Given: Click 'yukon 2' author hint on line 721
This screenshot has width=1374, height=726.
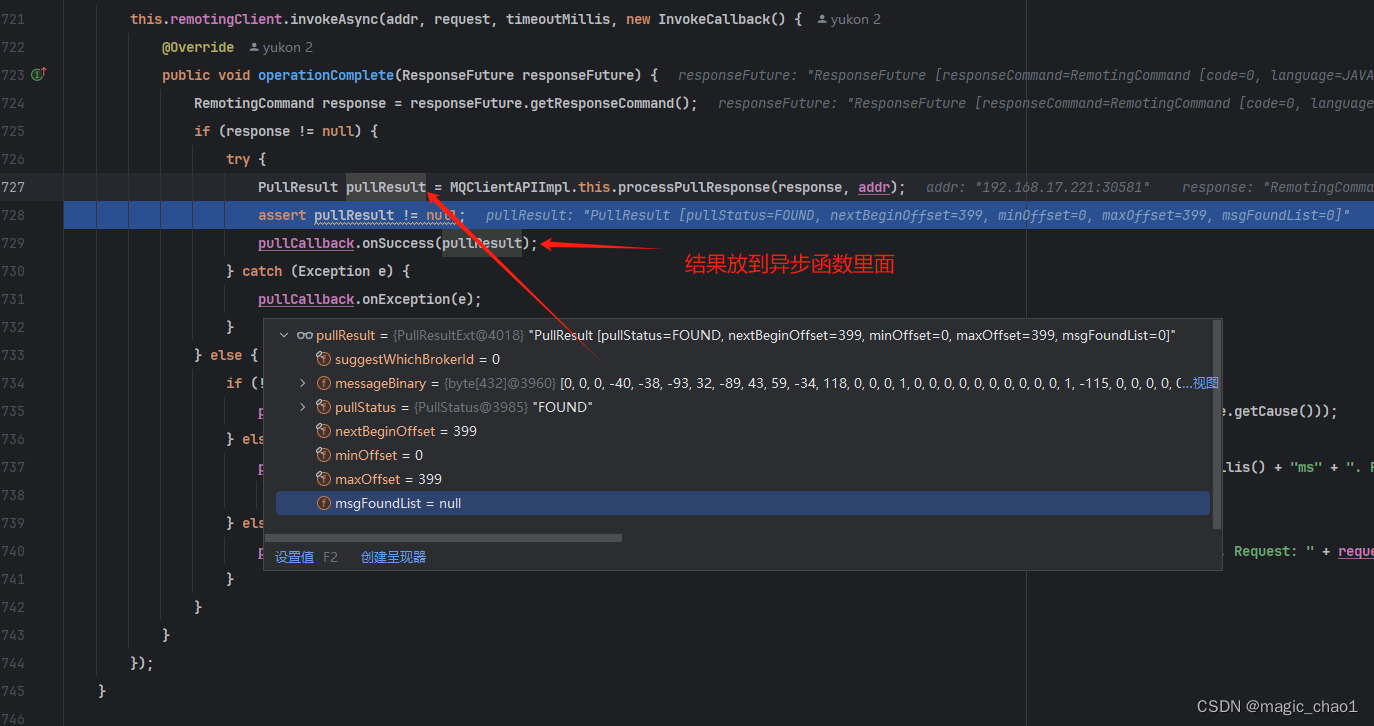Looking at the screenshot, I should 855,19.
